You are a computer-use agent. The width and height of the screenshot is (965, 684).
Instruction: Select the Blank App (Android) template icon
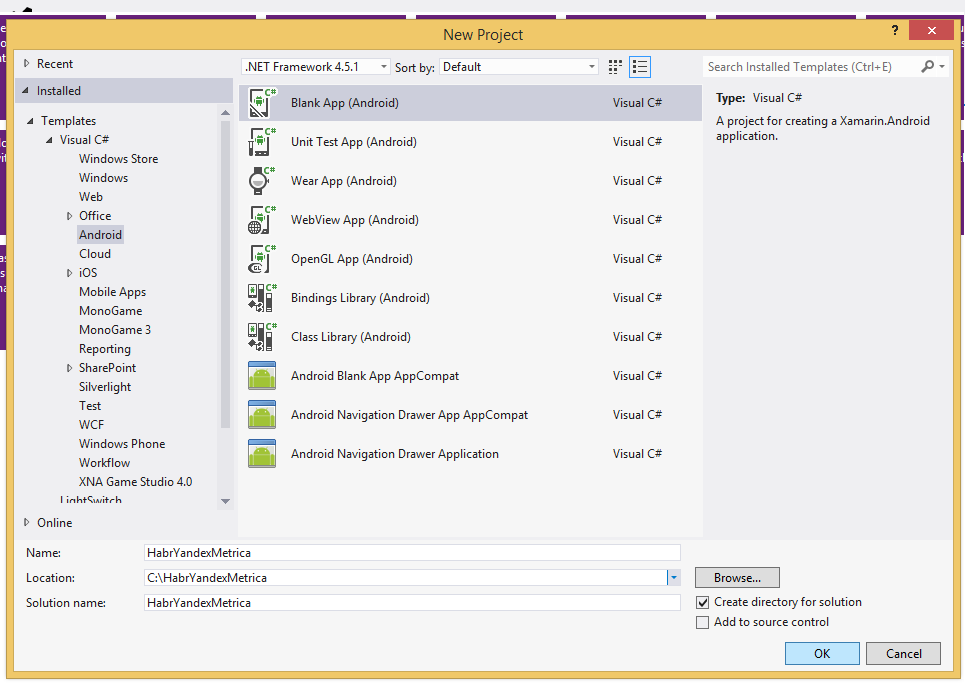pos(262,103)
